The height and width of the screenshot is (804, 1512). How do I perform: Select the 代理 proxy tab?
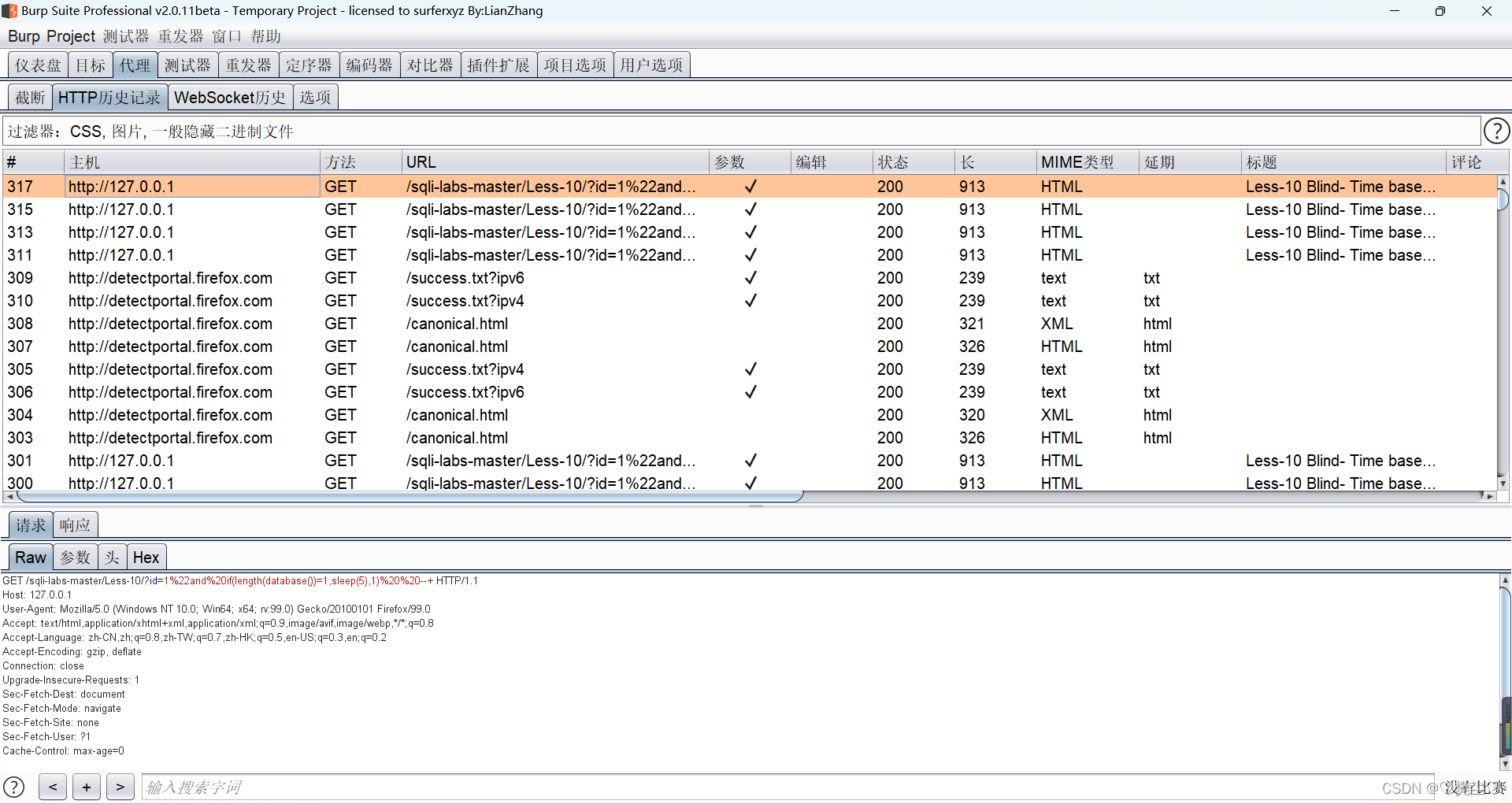point(135,65)
